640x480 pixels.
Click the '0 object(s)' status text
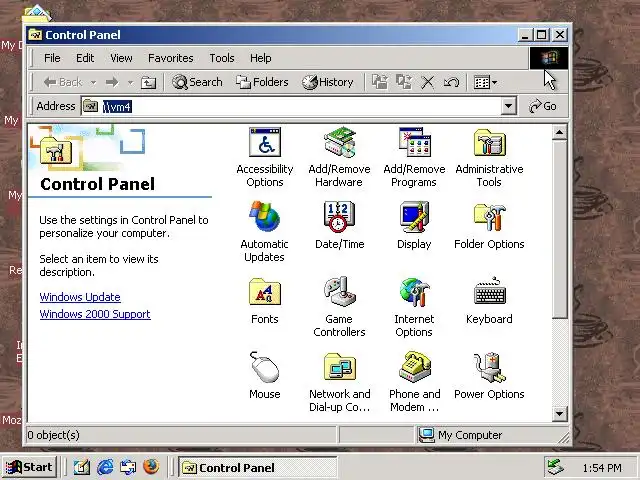[53, 435]
